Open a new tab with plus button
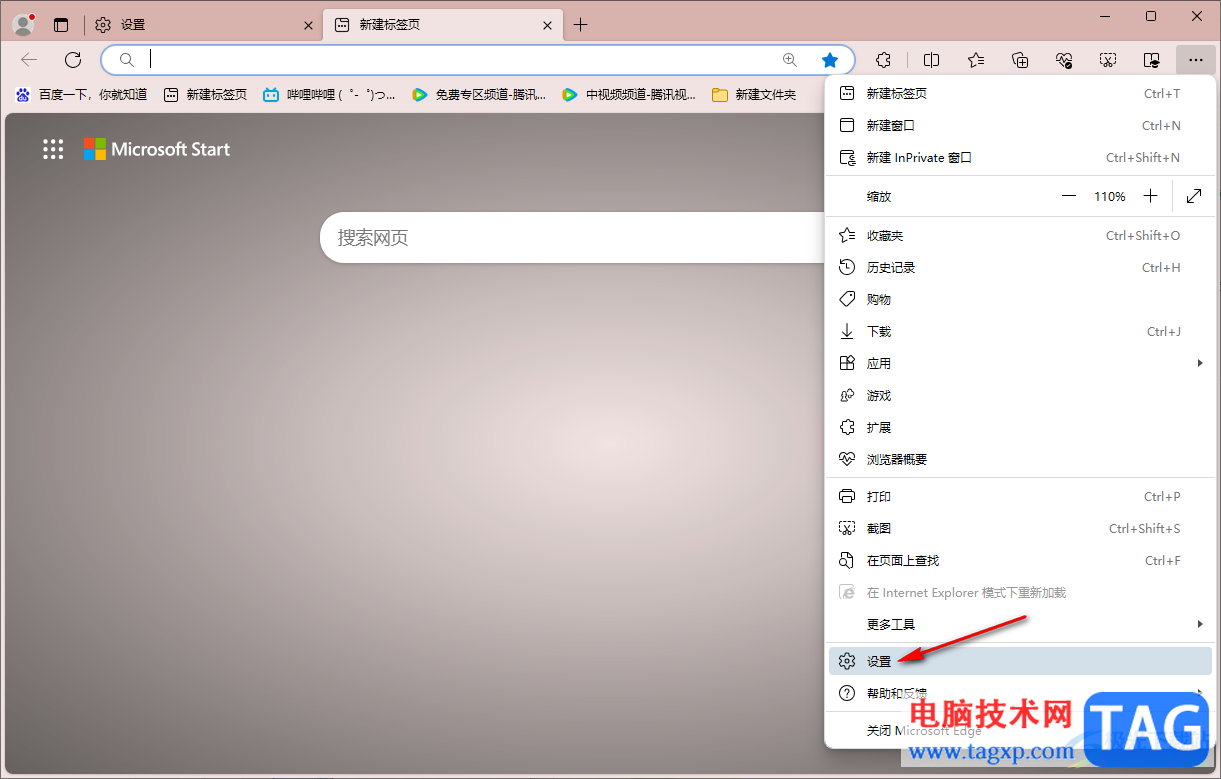The width and height of the screenshot is (1221, 779). coord(581,25)
